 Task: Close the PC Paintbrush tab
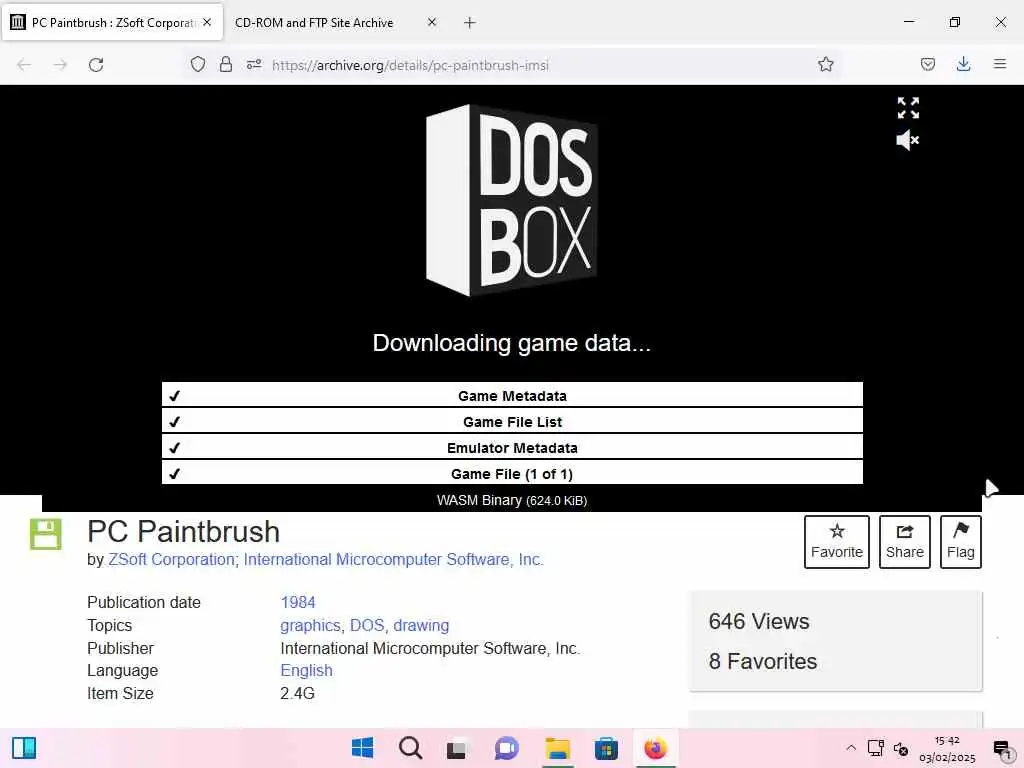(207, 22)
